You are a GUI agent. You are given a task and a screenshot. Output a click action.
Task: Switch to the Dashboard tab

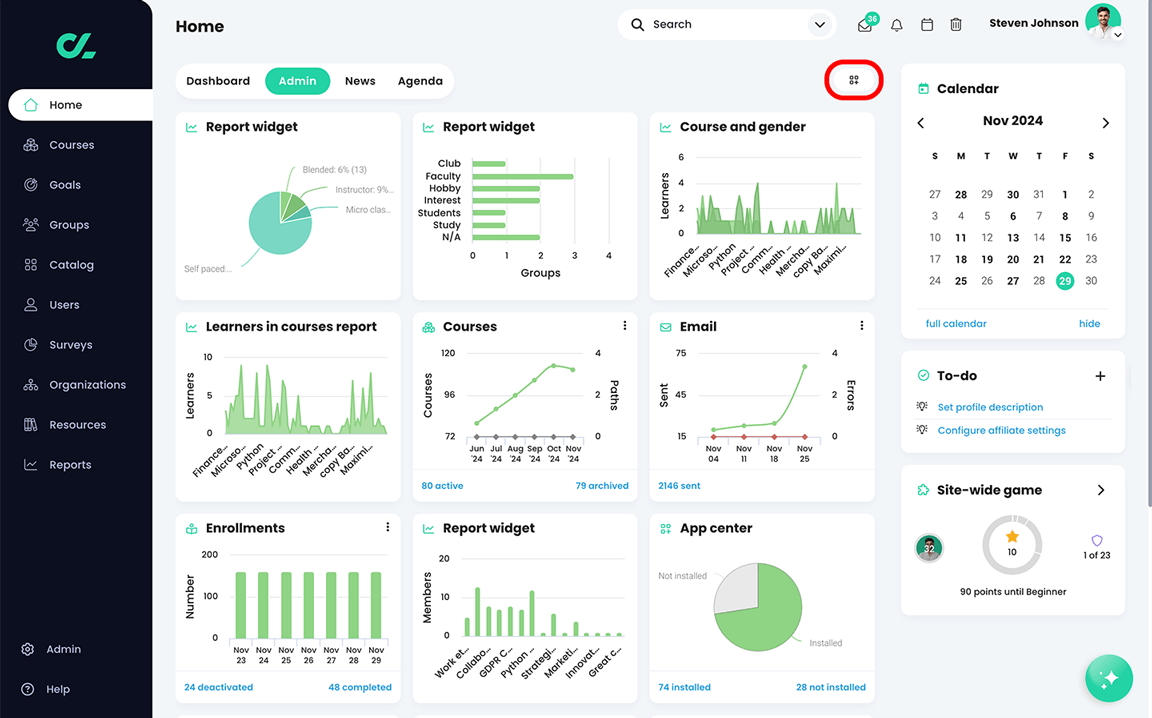tap(217, 81)
